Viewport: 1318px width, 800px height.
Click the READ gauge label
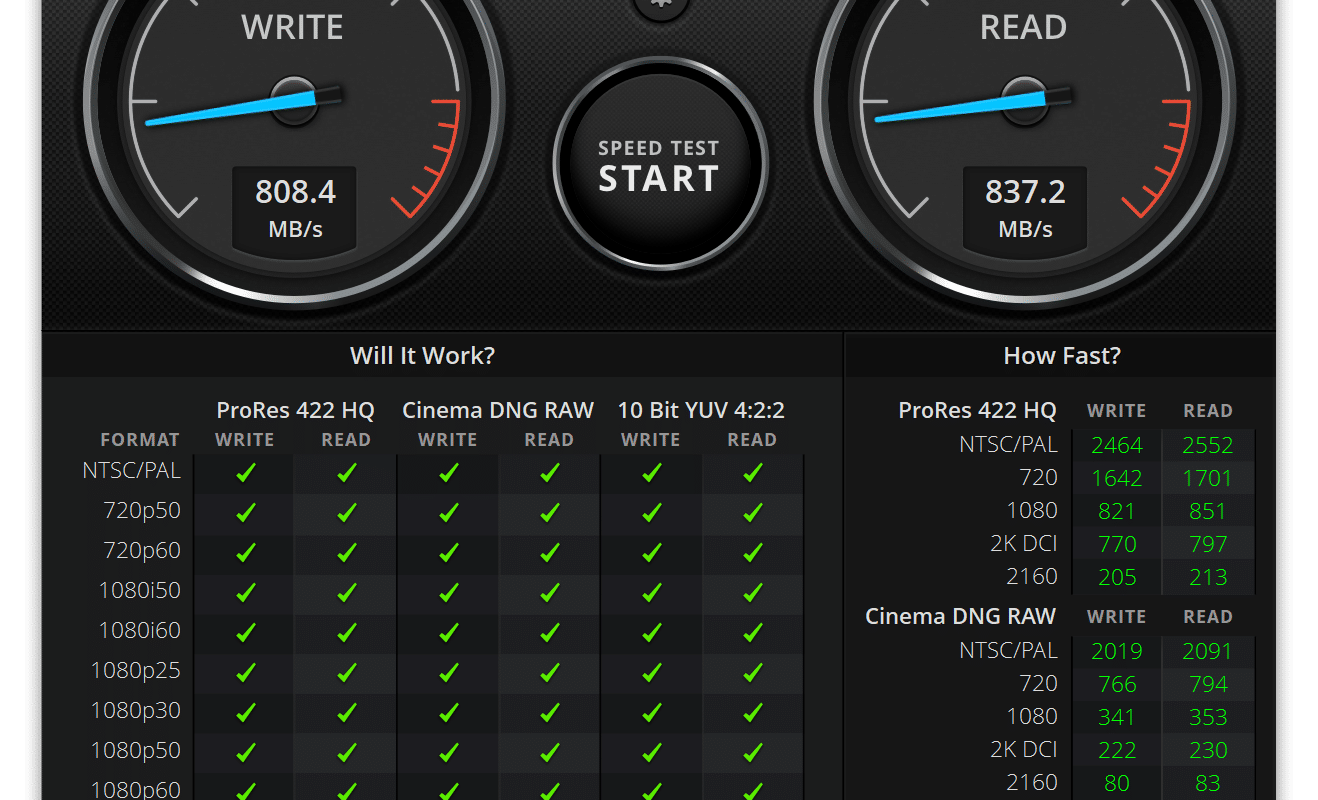click(x=1023, y=27)
